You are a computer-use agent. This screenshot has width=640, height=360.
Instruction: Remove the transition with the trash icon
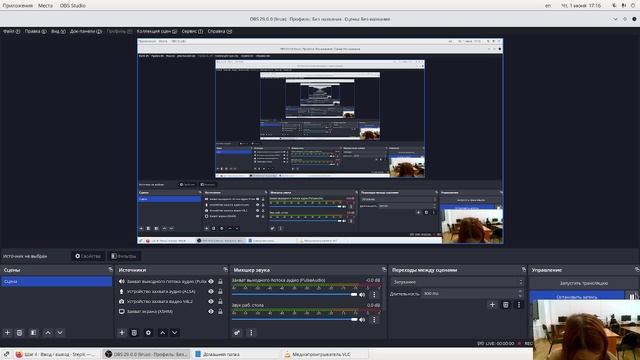click(x=506, y=304)
